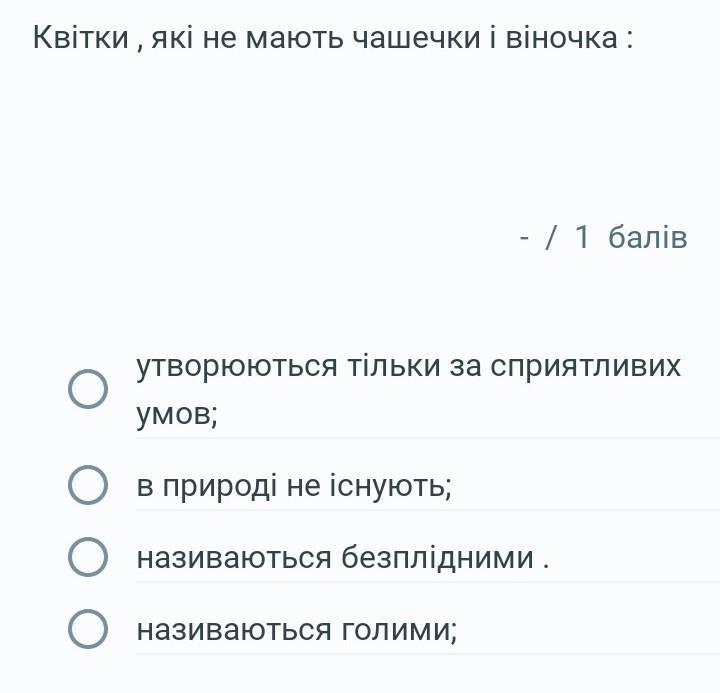The width and height of the screenshot is (720, 693).
Task: Click the answer text 'називаються голими;'
Action: pos(297,629)
